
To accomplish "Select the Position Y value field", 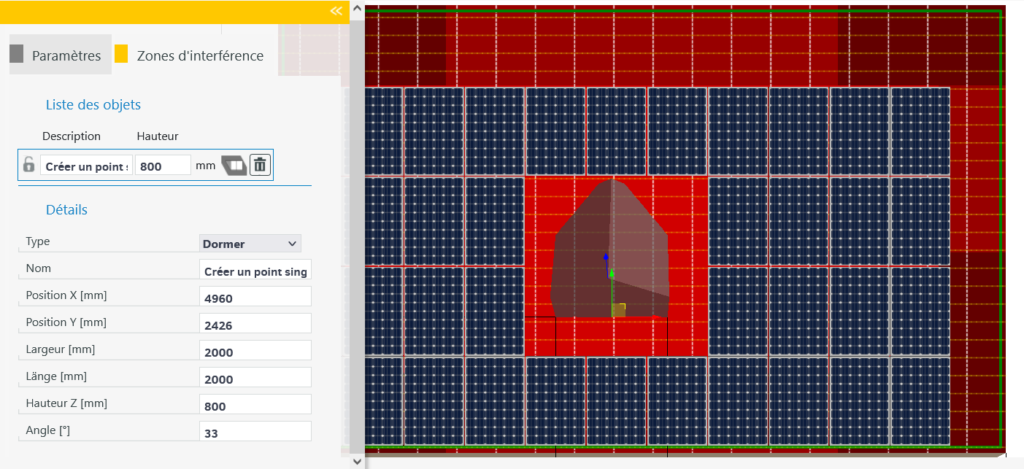I will (256, 325).
